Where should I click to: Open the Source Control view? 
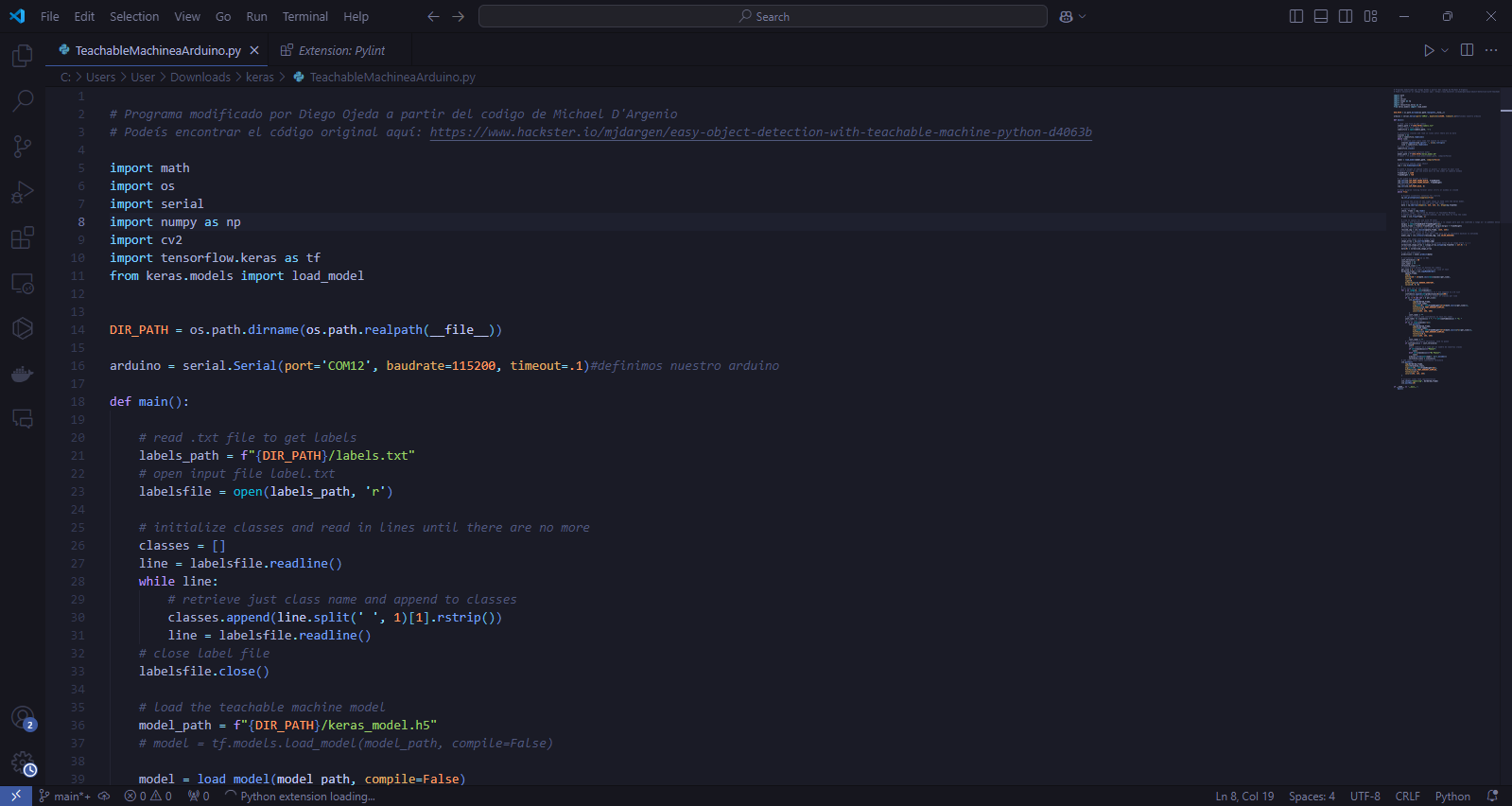click(x=23, y=146)
